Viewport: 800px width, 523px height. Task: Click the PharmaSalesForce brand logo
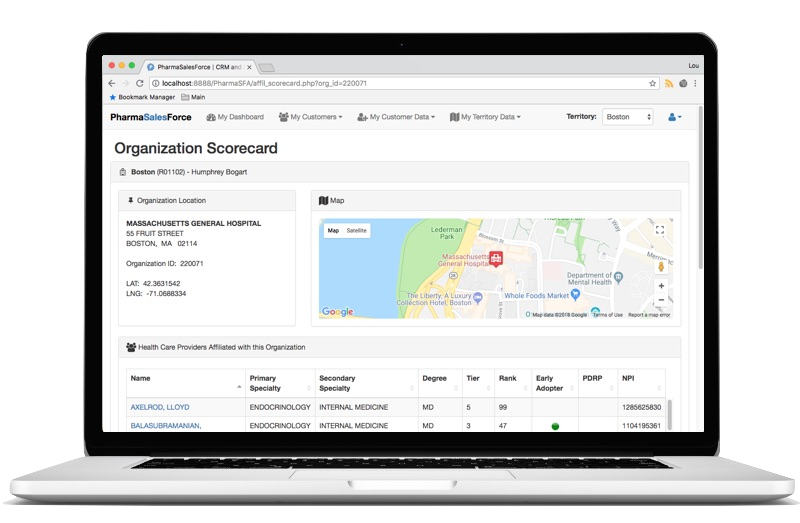tap(151, 117)
